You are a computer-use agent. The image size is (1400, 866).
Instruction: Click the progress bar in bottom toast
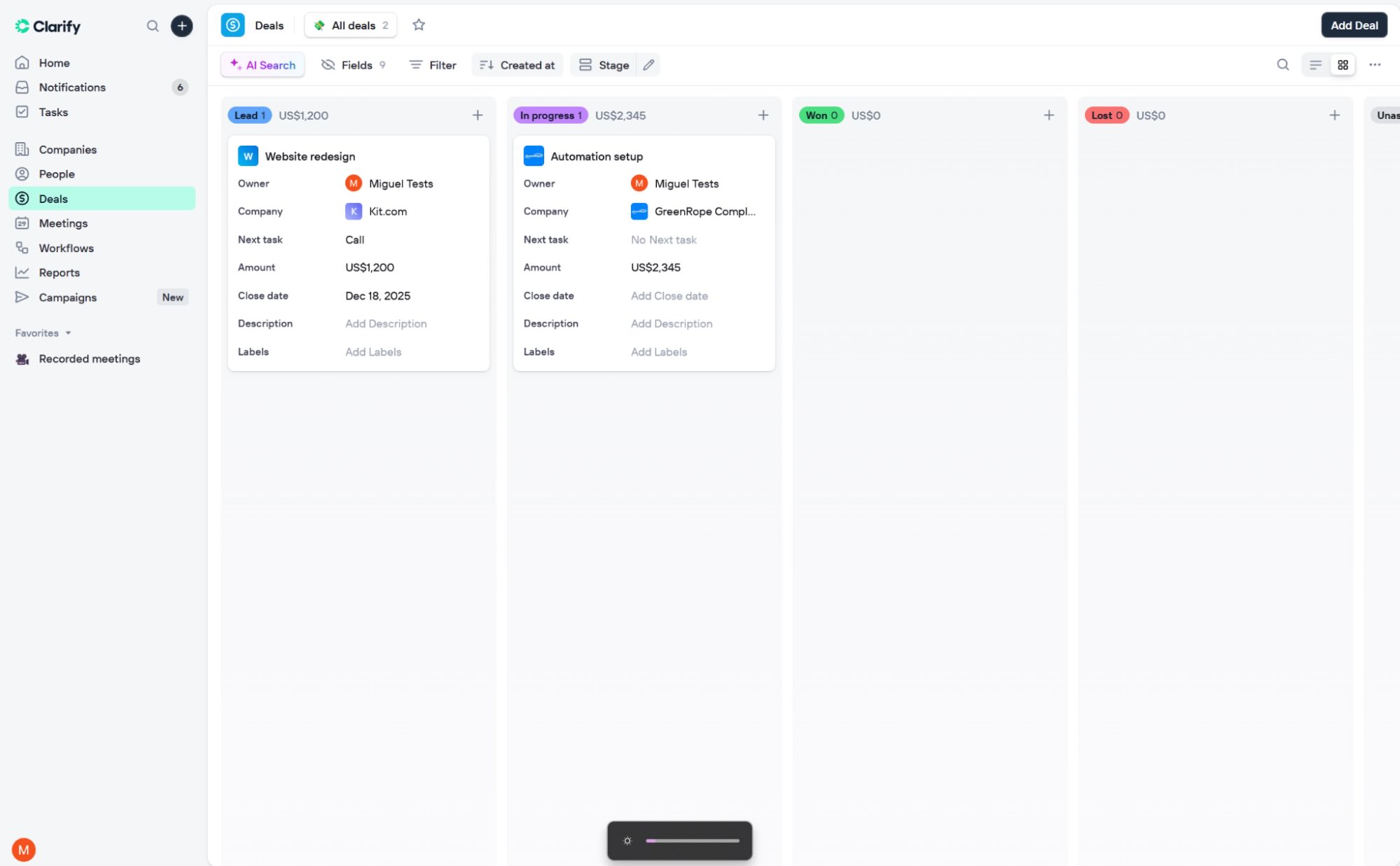click(693, 840)
